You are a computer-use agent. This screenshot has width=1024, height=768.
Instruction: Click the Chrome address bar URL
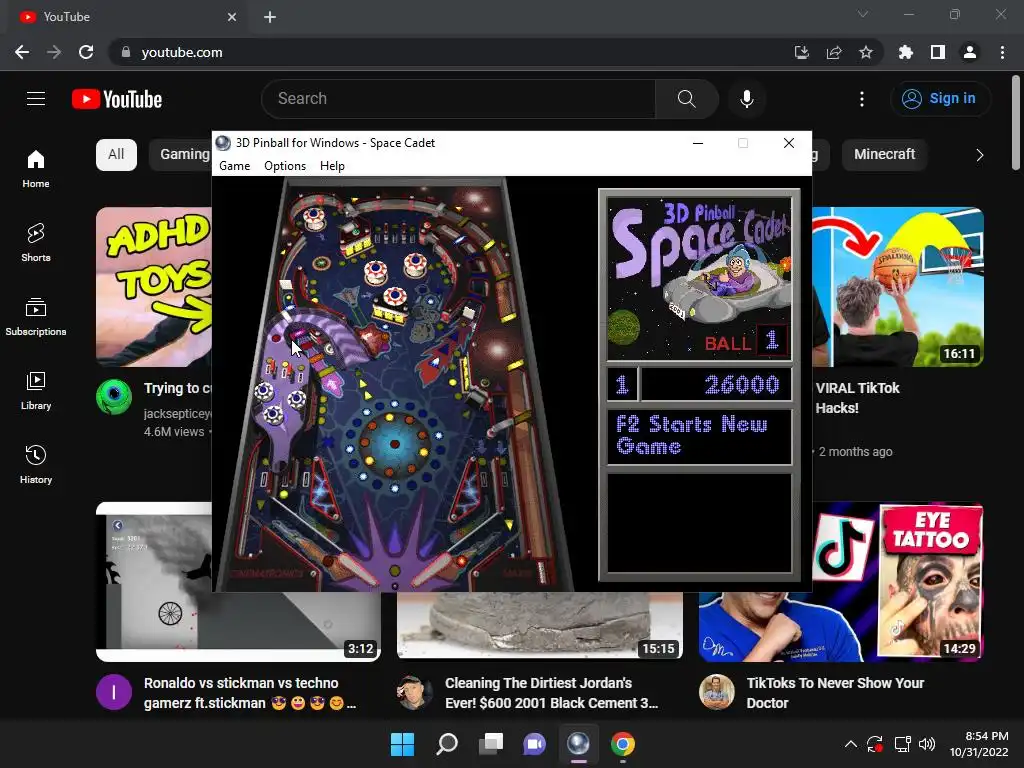(x=182, y=52)
